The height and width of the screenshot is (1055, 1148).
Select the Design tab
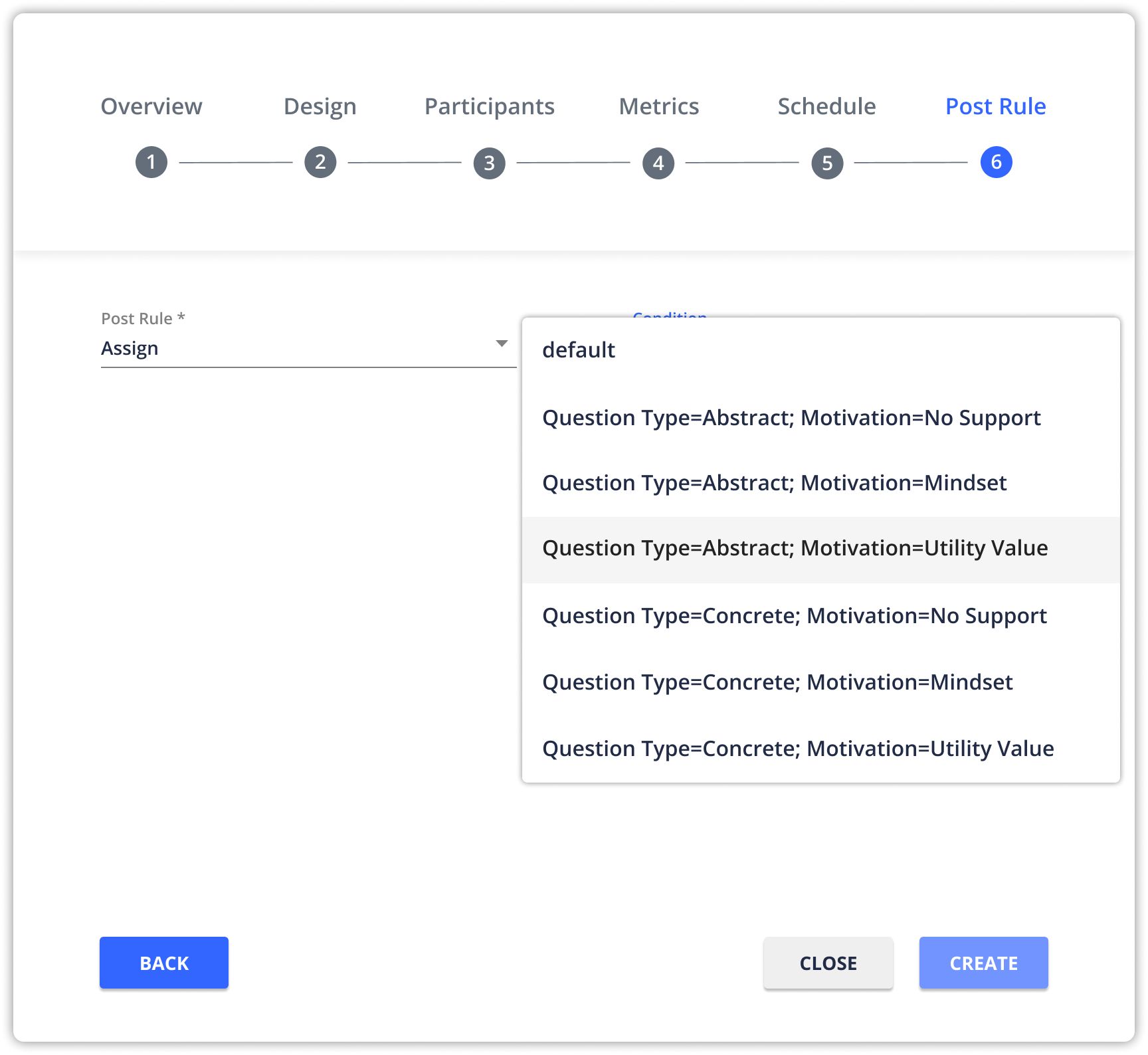point(320,106)
